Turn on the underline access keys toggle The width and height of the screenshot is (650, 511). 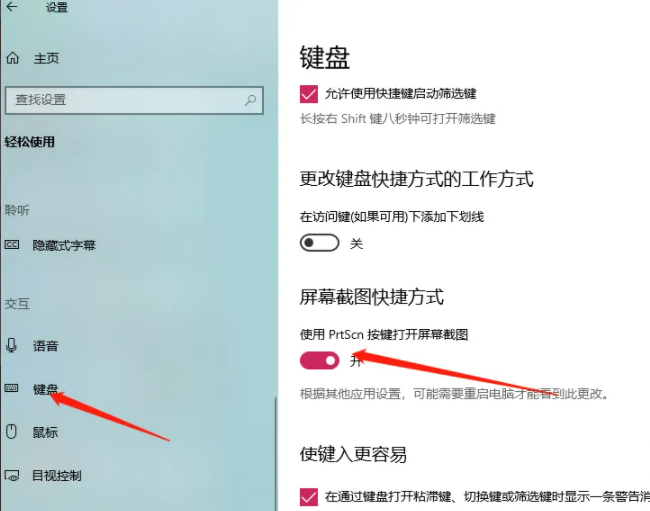coord(319,243)
